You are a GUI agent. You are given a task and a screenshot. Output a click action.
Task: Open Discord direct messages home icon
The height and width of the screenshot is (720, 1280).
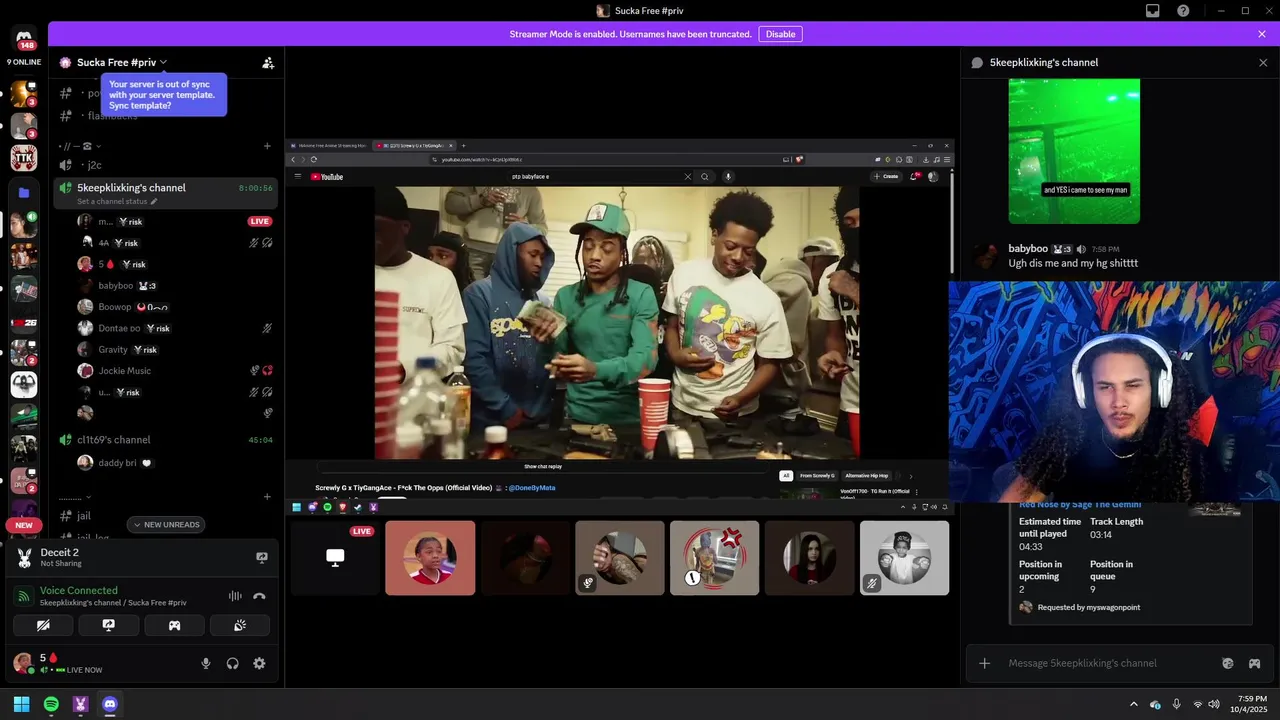24,40
